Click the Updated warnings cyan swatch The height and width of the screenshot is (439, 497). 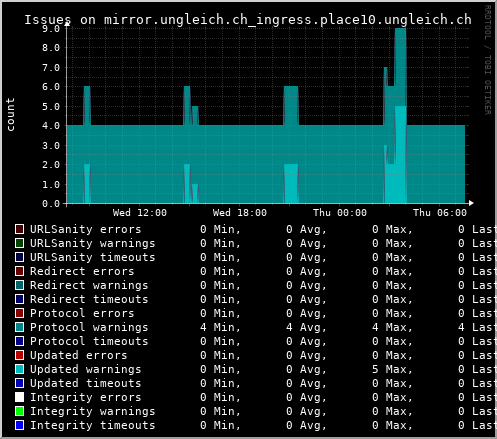click(x=20, y=369)
